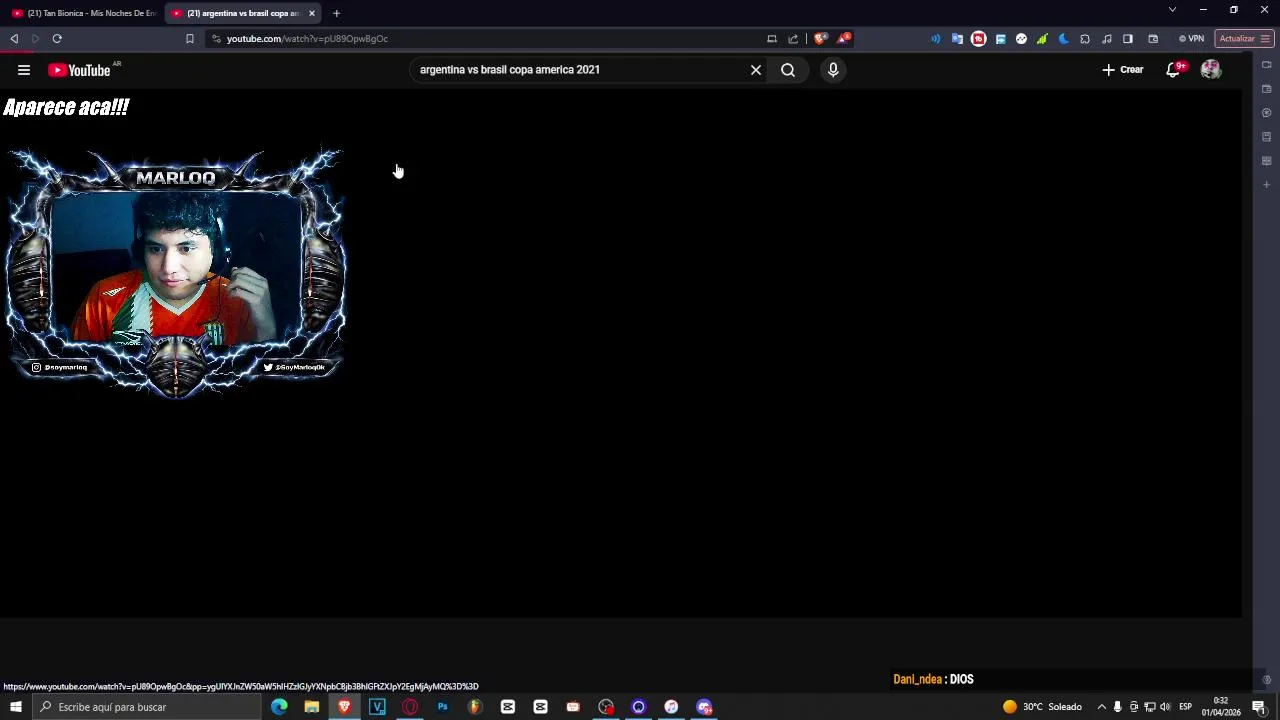Open the green chart extension icon

pos(1042,39)
